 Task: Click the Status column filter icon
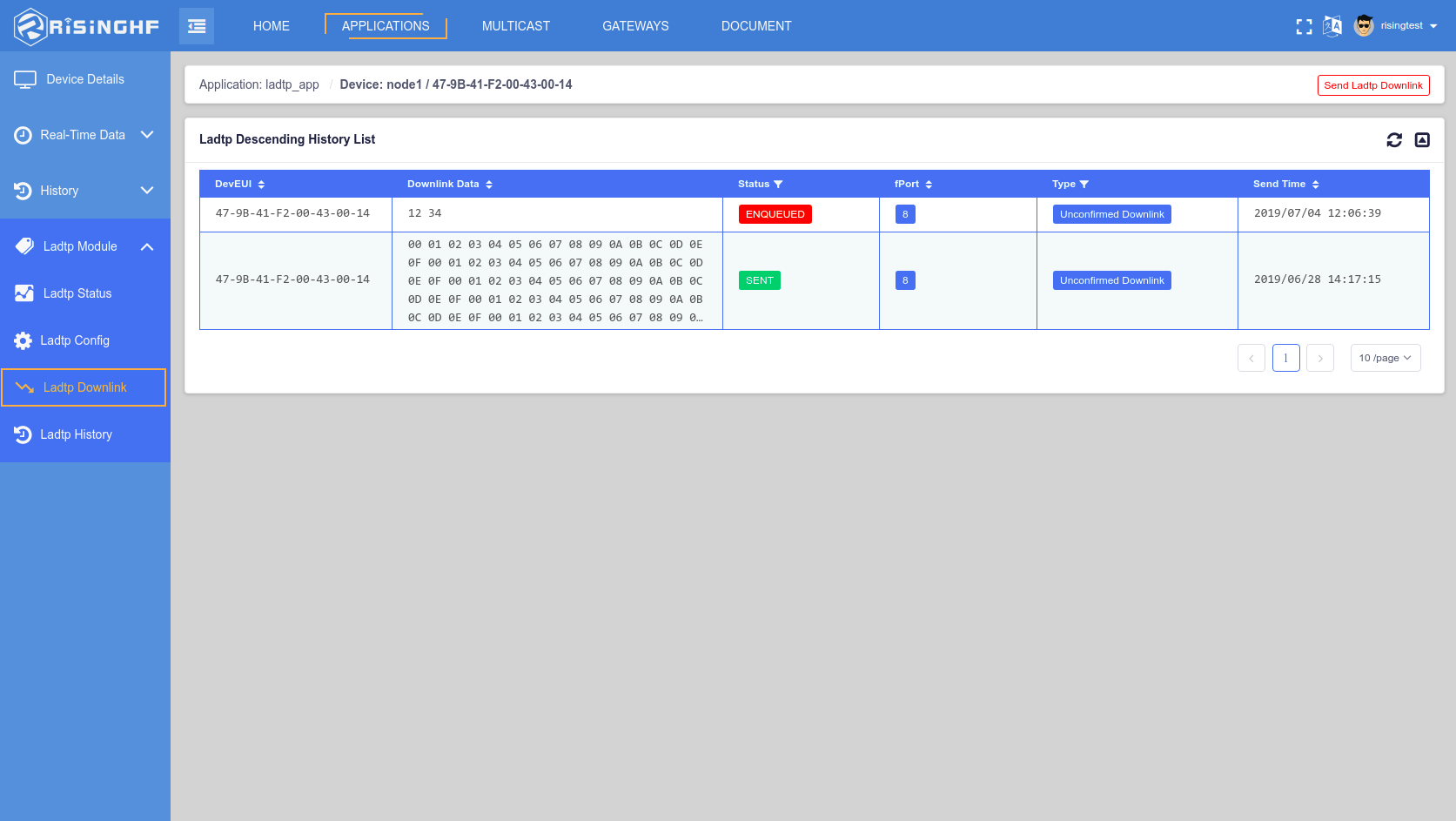pos(778,185)
